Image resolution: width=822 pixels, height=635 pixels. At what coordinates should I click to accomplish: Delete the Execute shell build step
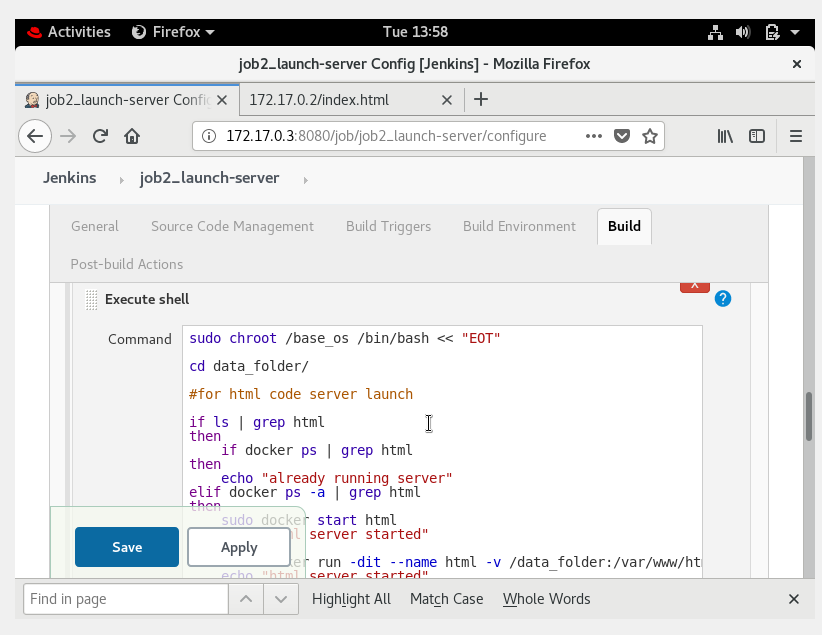tap(695, 287)
